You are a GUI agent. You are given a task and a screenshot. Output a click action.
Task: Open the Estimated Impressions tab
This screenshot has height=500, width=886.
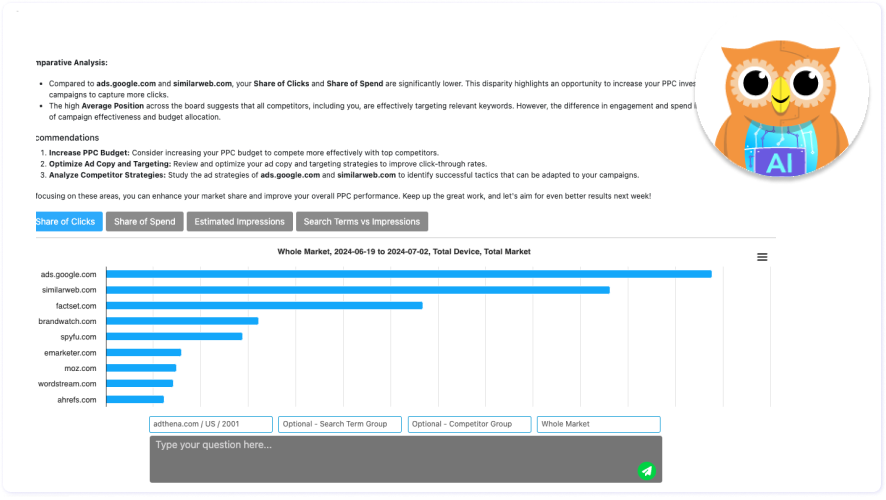(240, 221)
